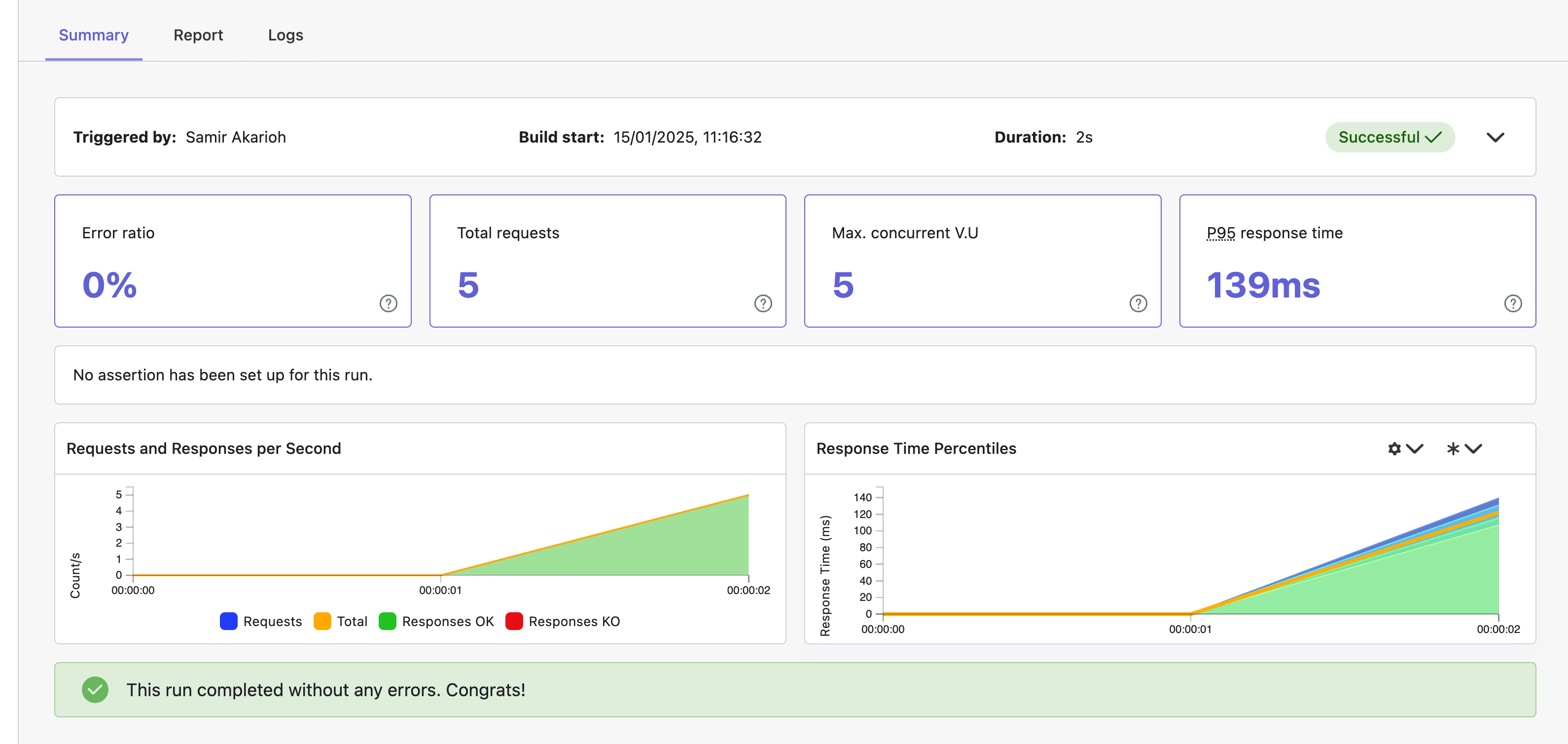Expand the run details chevron
The image size is (1568, 744).
point(1496,138)
